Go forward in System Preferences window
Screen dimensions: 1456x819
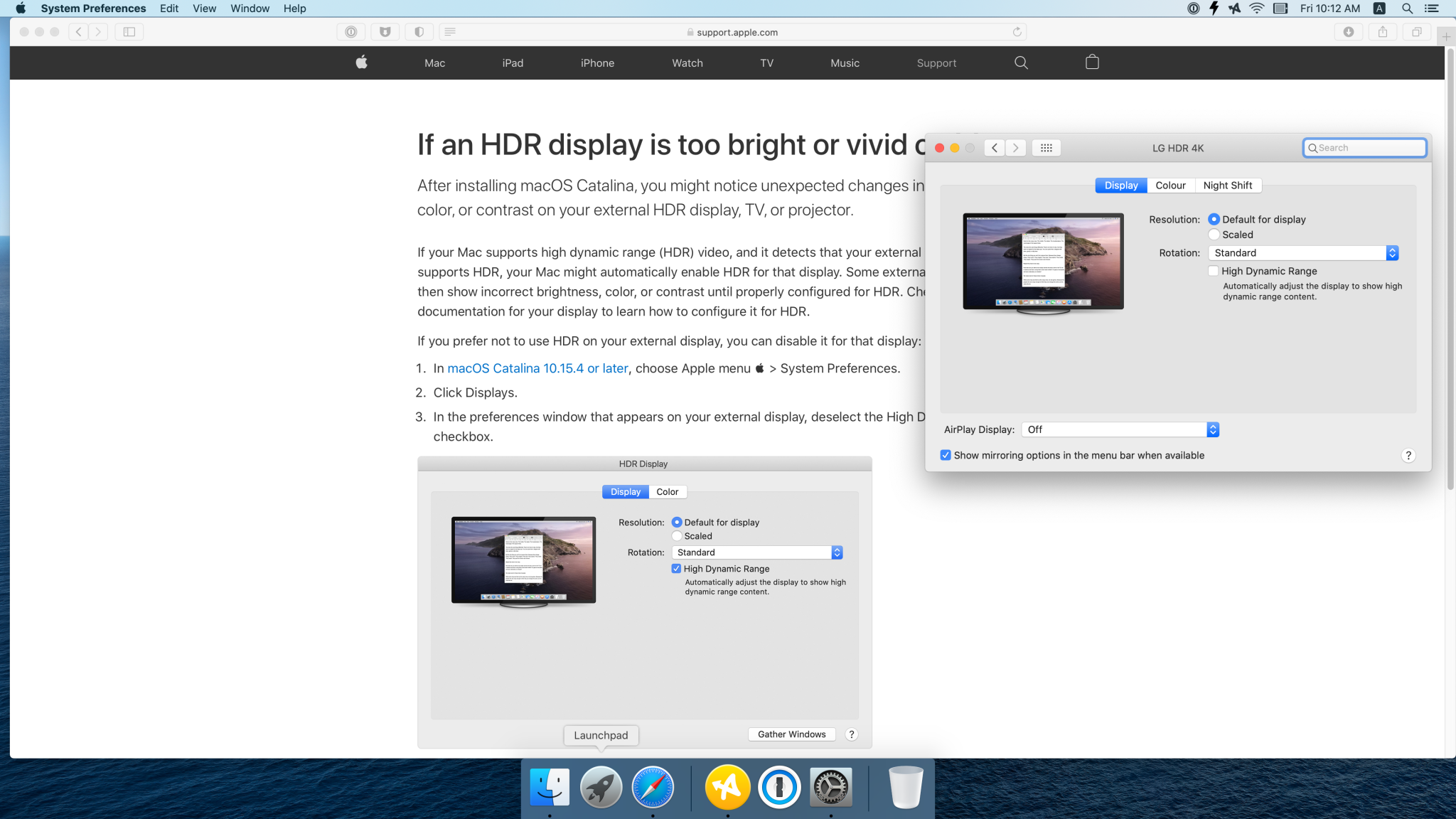click(x=1015, y=148)
